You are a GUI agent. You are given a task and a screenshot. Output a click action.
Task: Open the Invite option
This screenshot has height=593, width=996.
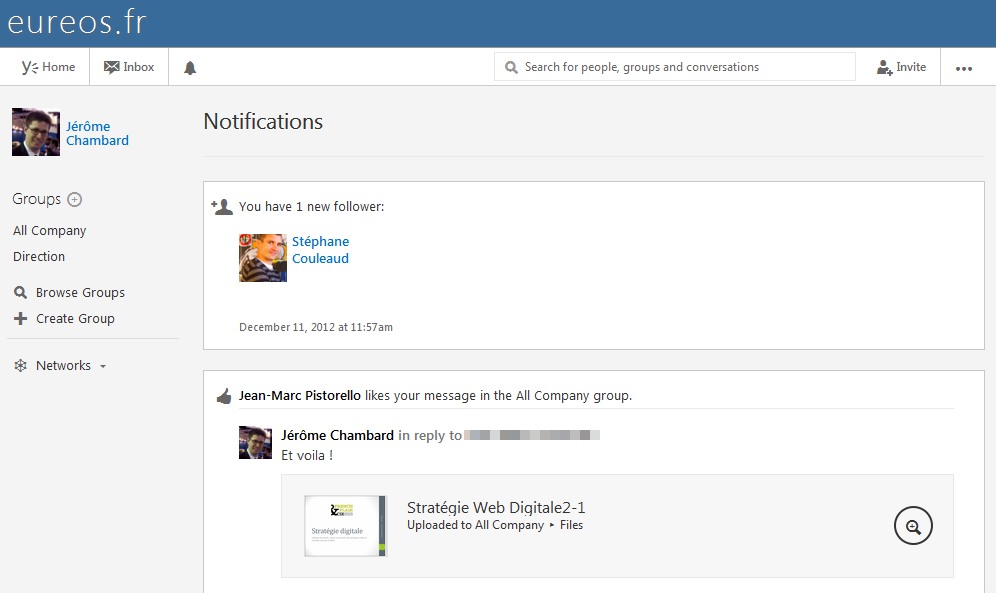coord(901,67)
